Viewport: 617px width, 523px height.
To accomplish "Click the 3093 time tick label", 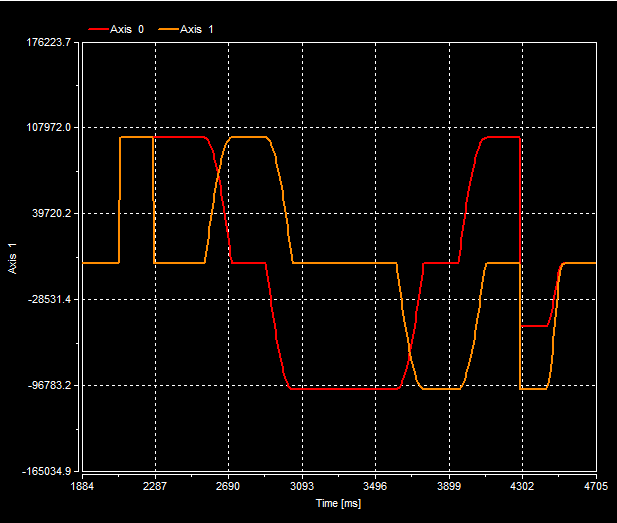I will click(302, 488).
